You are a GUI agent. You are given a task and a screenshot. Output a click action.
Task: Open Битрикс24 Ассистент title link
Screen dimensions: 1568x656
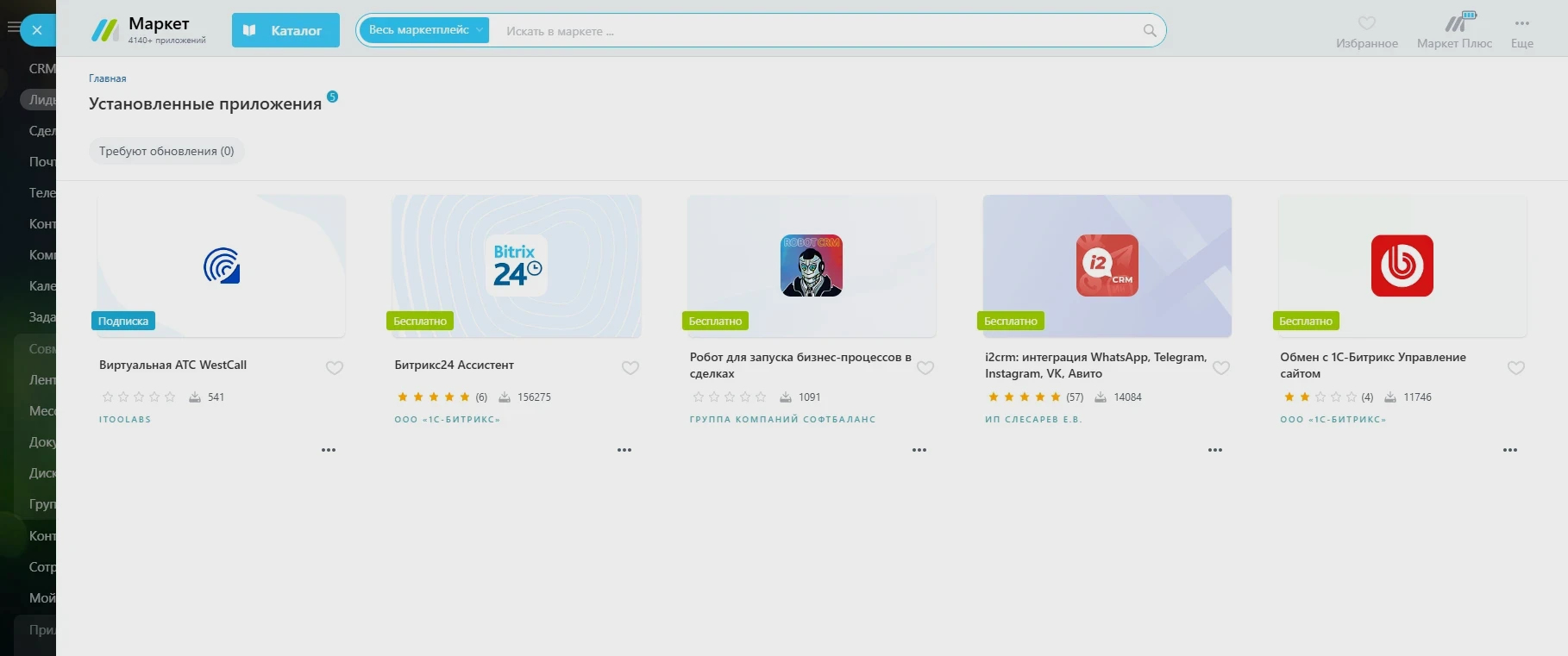[455, 365]
